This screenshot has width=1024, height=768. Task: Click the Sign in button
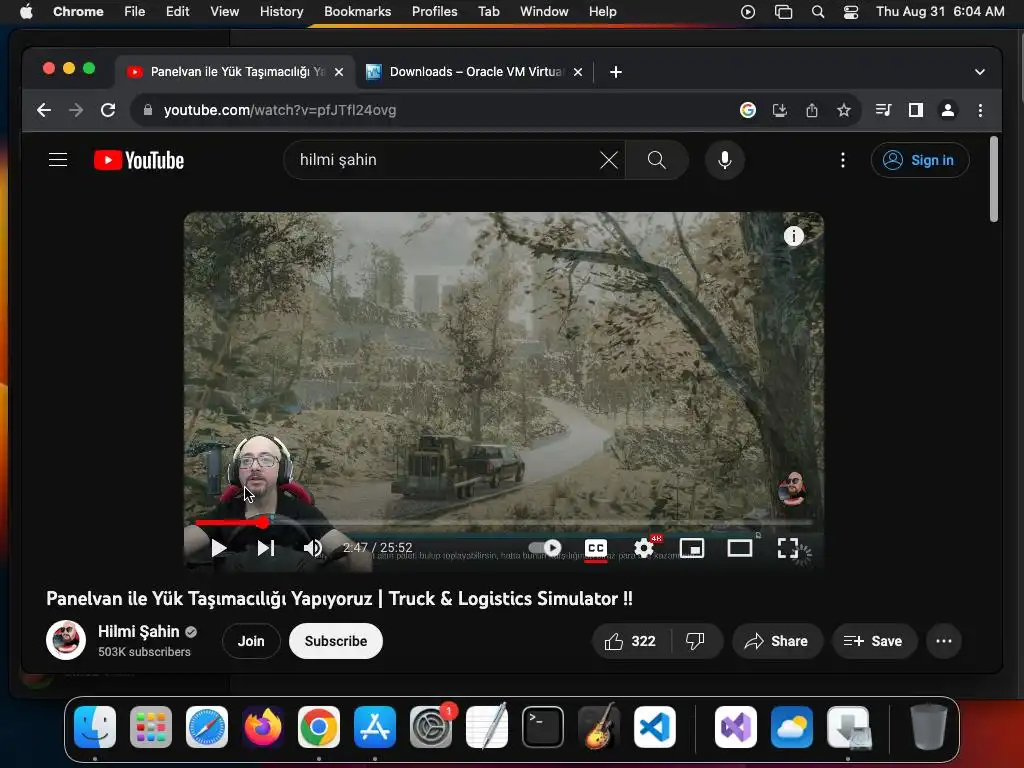click(x=920, y=160)
